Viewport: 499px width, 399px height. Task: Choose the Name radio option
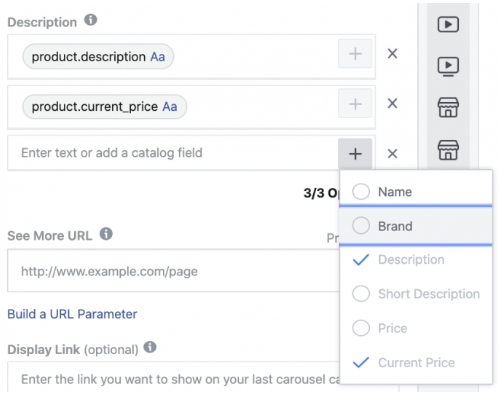(x=361, y=192)
